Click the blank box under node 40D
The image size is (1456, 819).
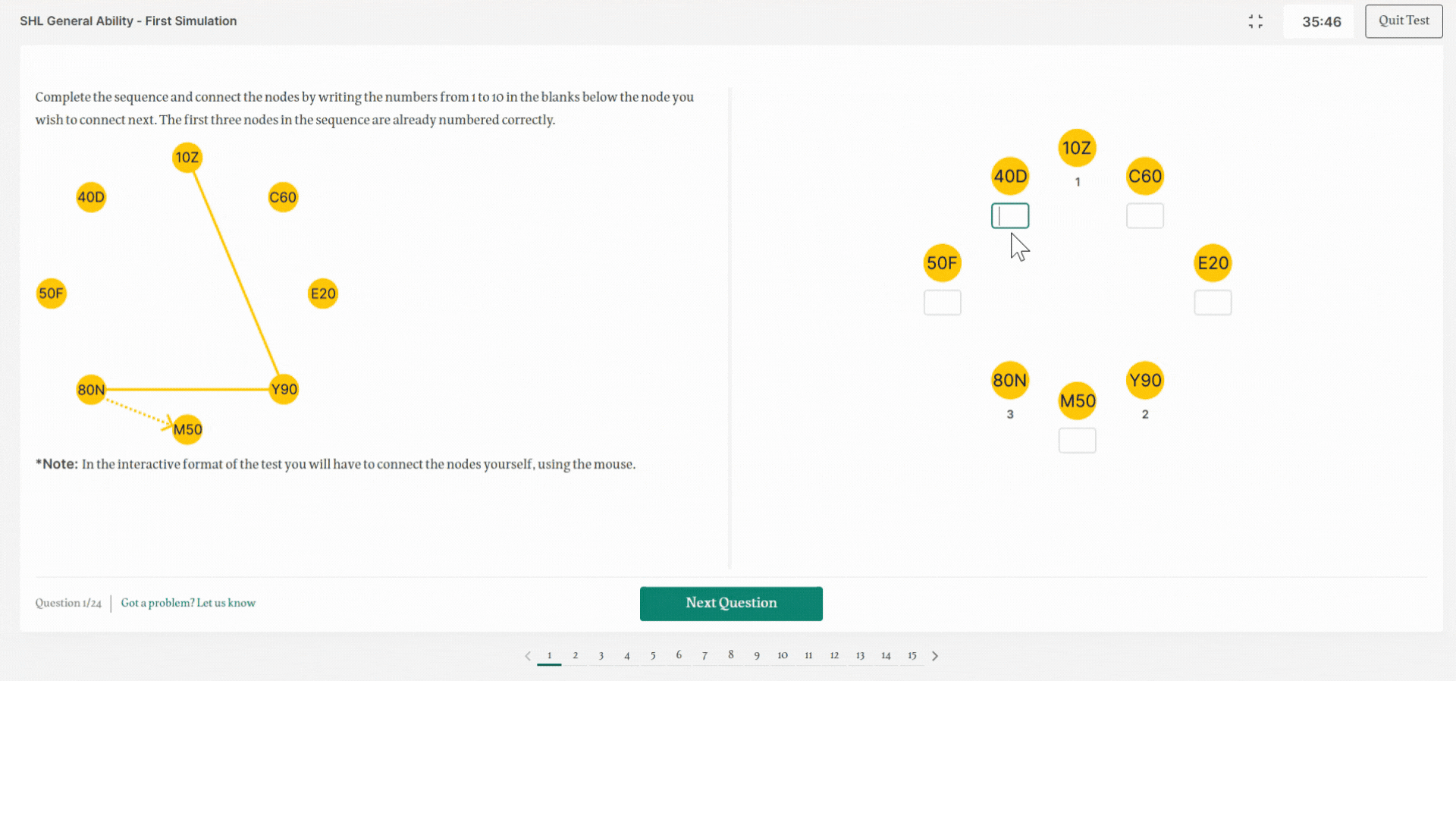(x=1010, y=216)
